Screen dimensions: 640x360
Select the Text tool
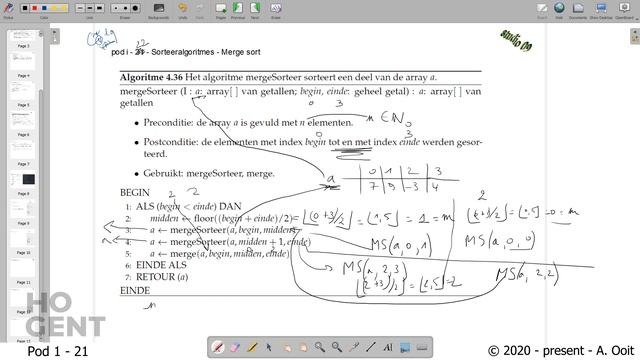[388, 347]
